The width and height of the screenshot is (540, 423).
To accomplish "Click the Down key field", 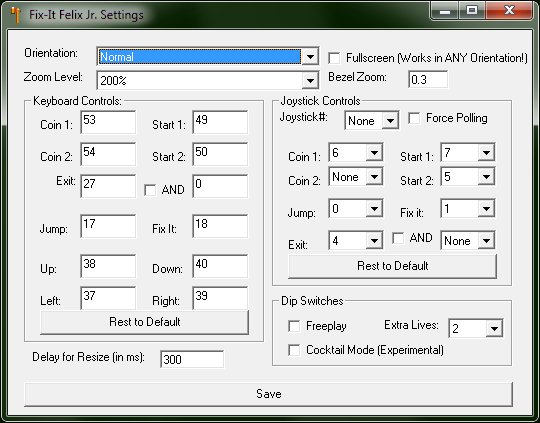I will [x=220, y=266].
